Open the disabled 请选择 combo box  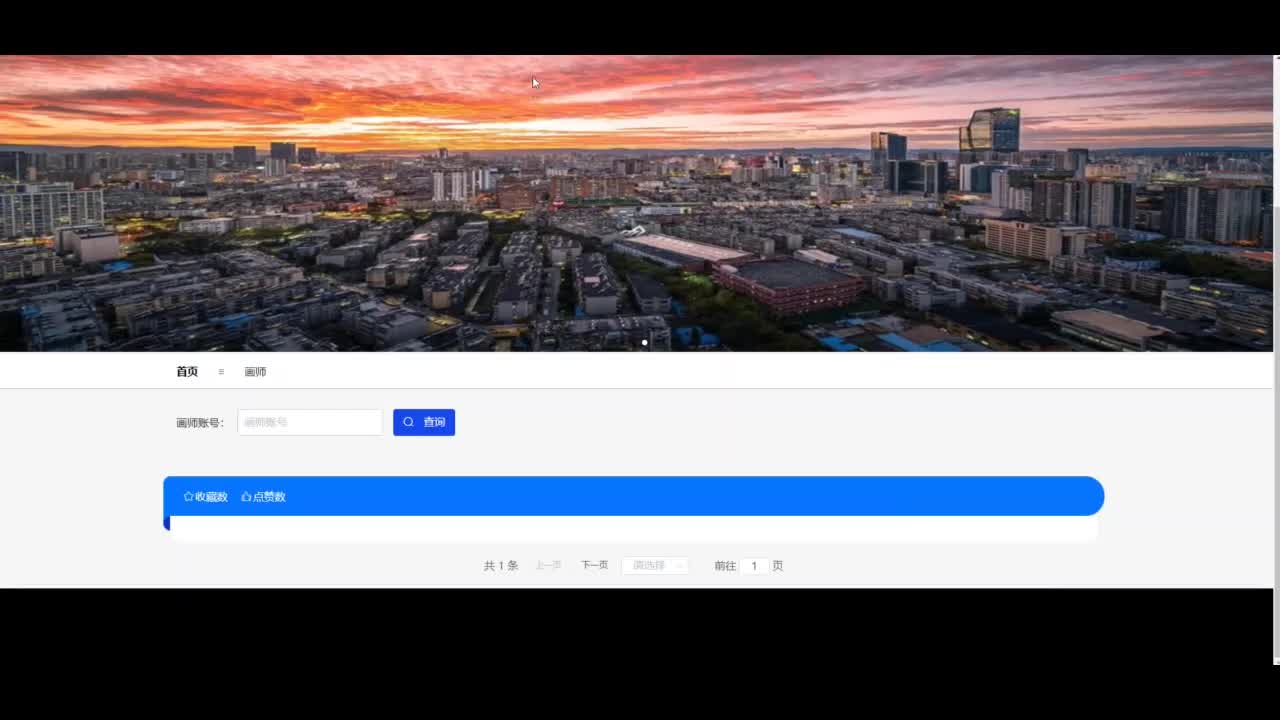point(655,565)
